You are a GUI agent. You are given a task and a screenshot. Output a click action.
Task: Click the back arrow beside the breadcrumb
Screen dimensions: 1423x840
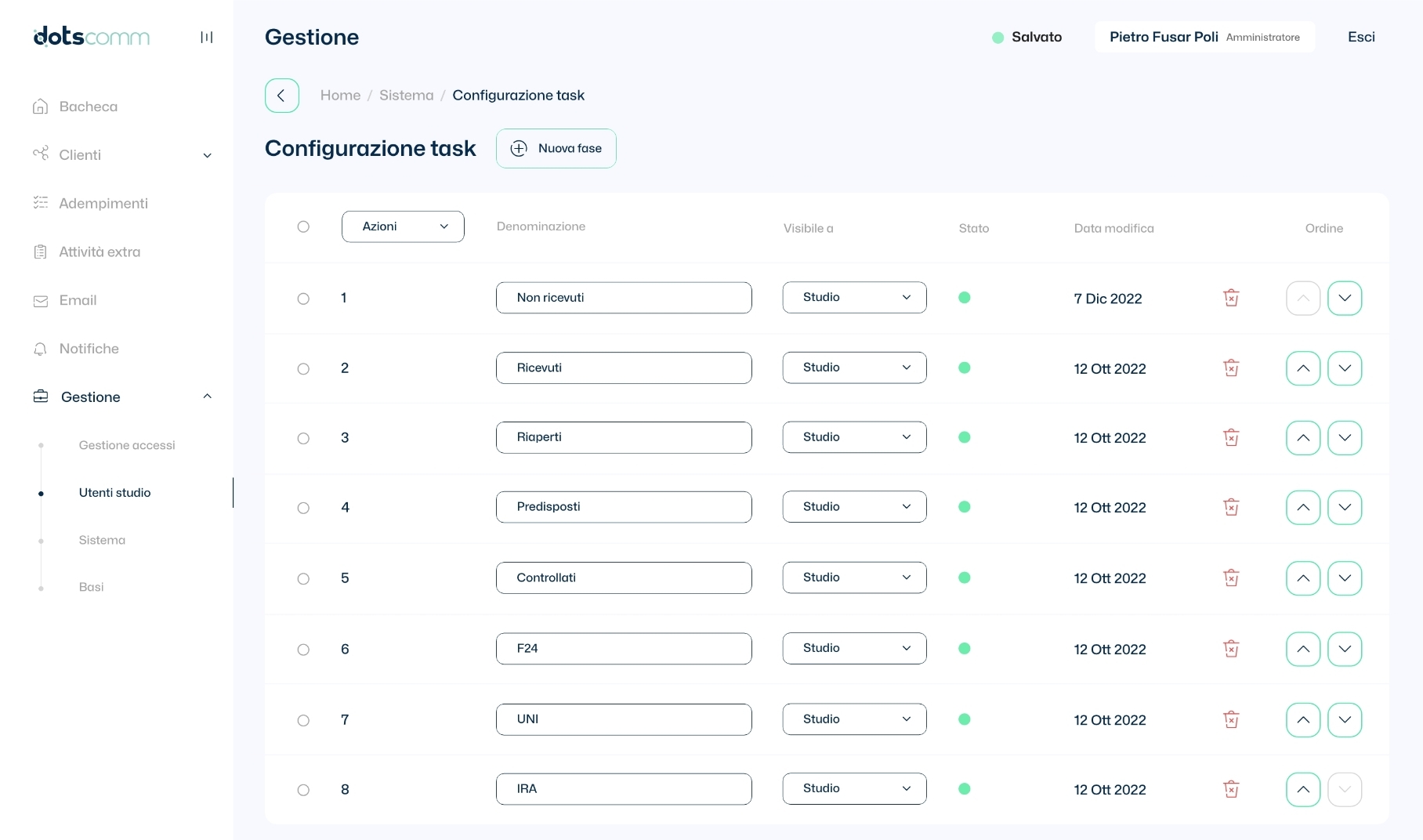[x=281, y=96]
